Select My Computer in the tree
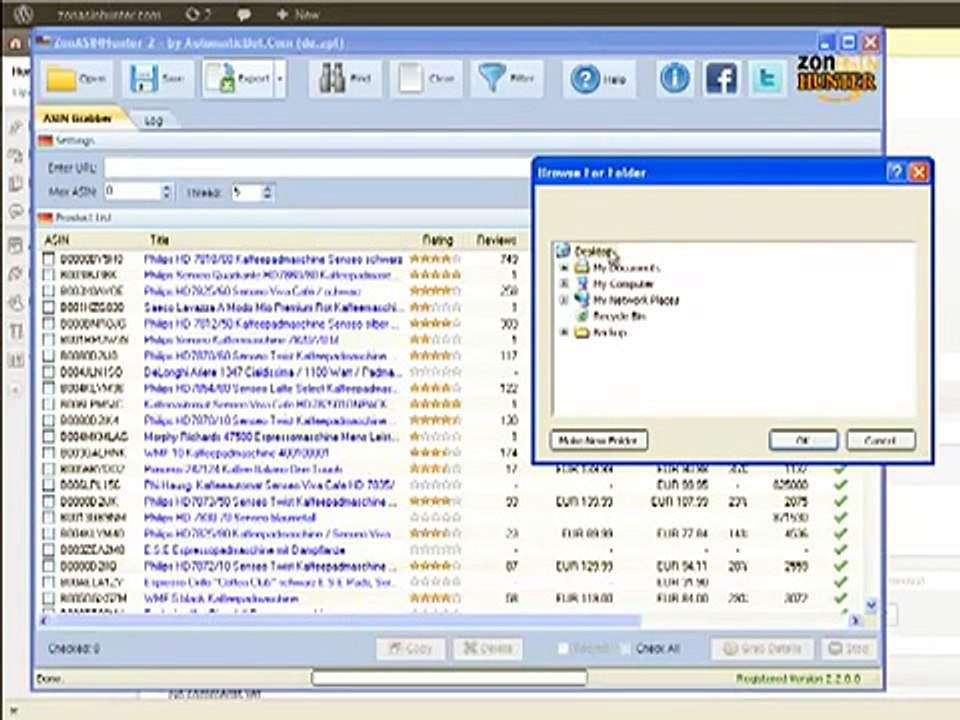 (623, 283)
